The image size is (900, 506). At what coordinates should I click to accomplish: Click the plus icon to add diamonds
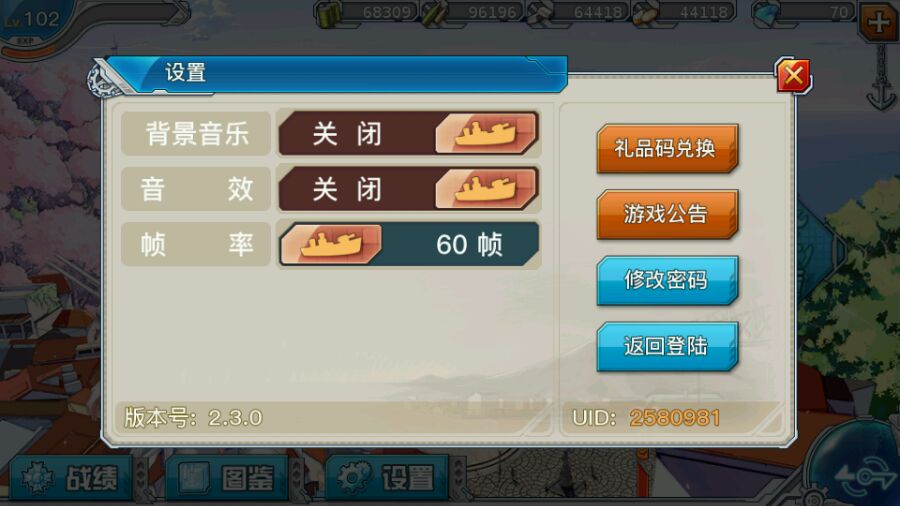coord(878,22)
